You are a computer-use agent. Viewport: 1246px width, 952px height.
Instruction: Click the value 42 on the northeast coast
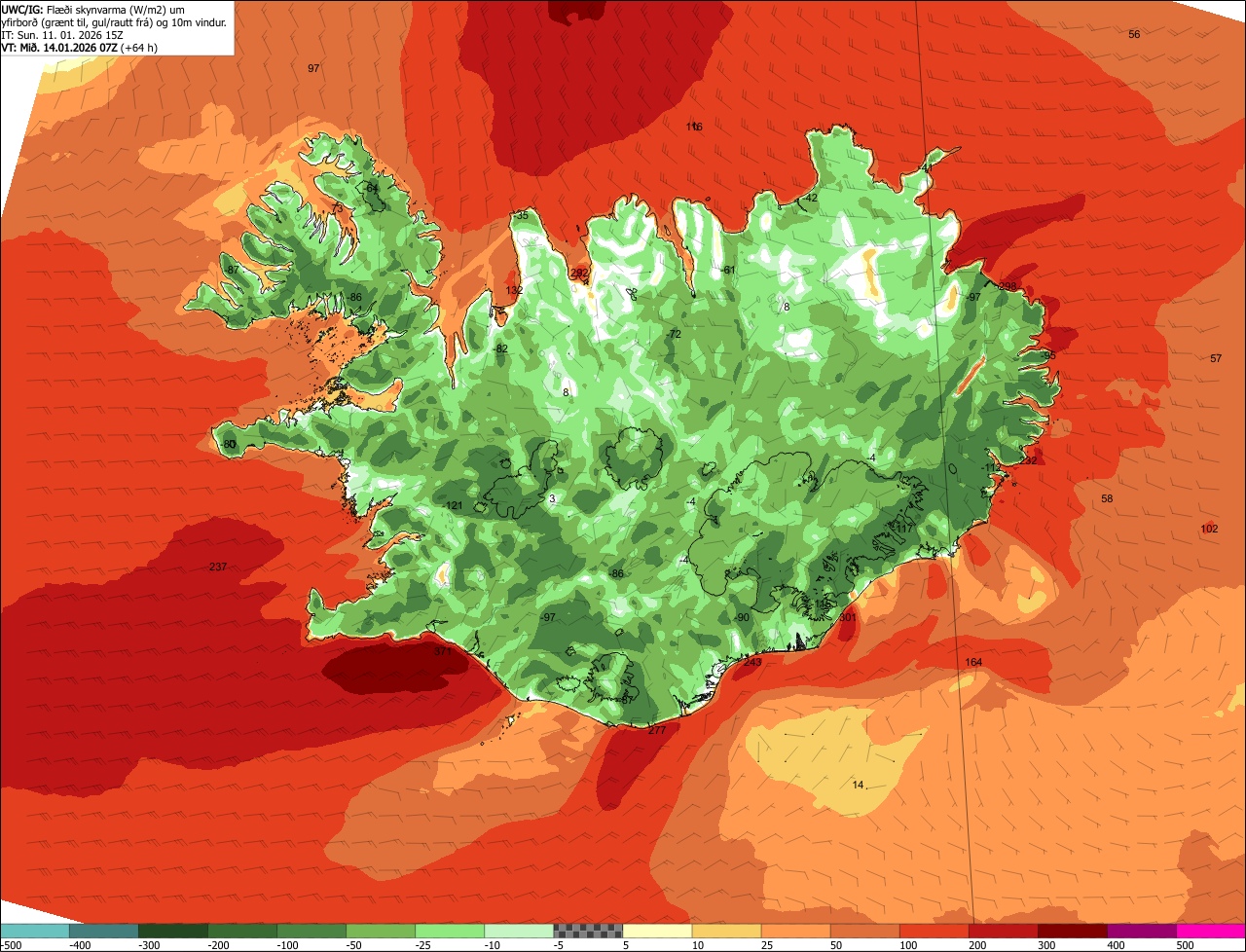pos(812,199)
